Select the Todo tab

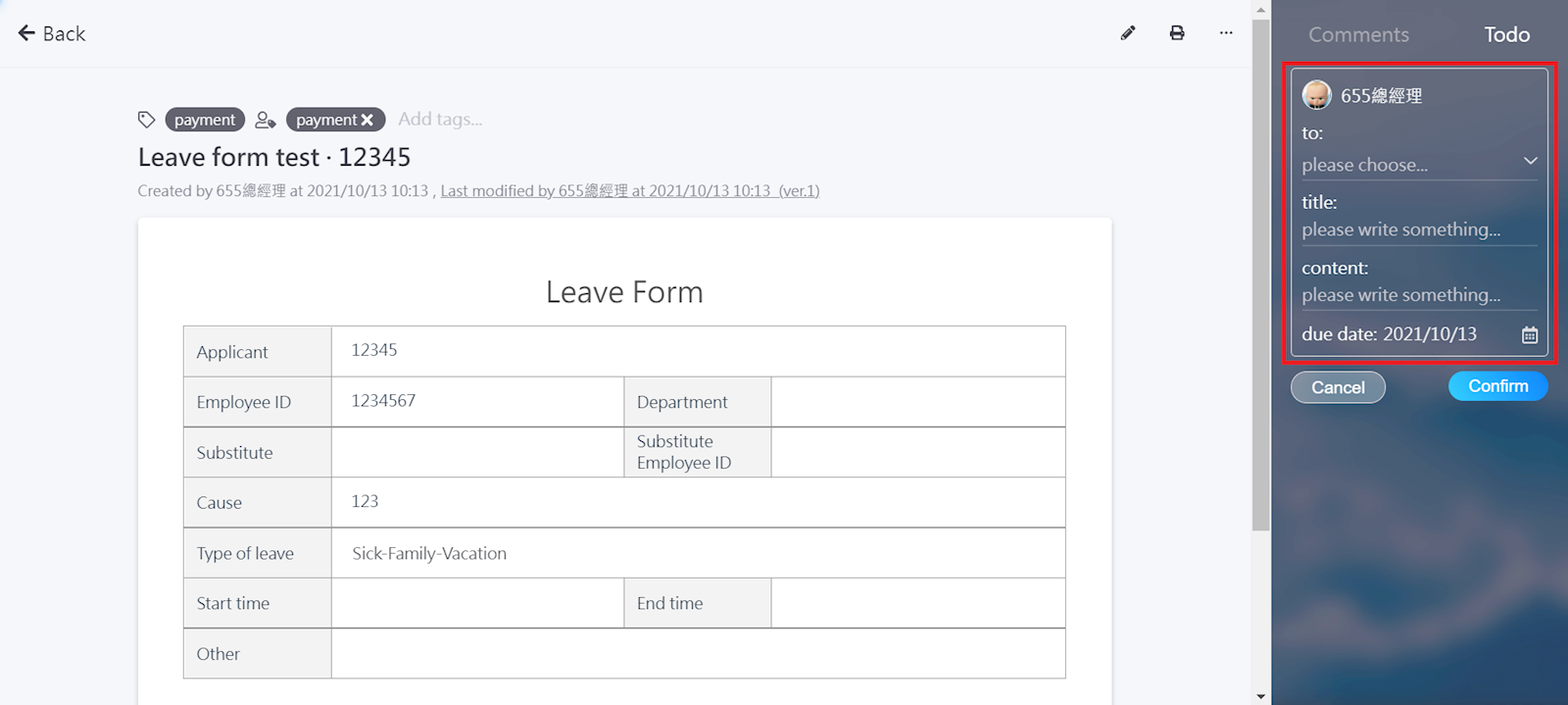pyautogui.click(x=1506, y=34)
